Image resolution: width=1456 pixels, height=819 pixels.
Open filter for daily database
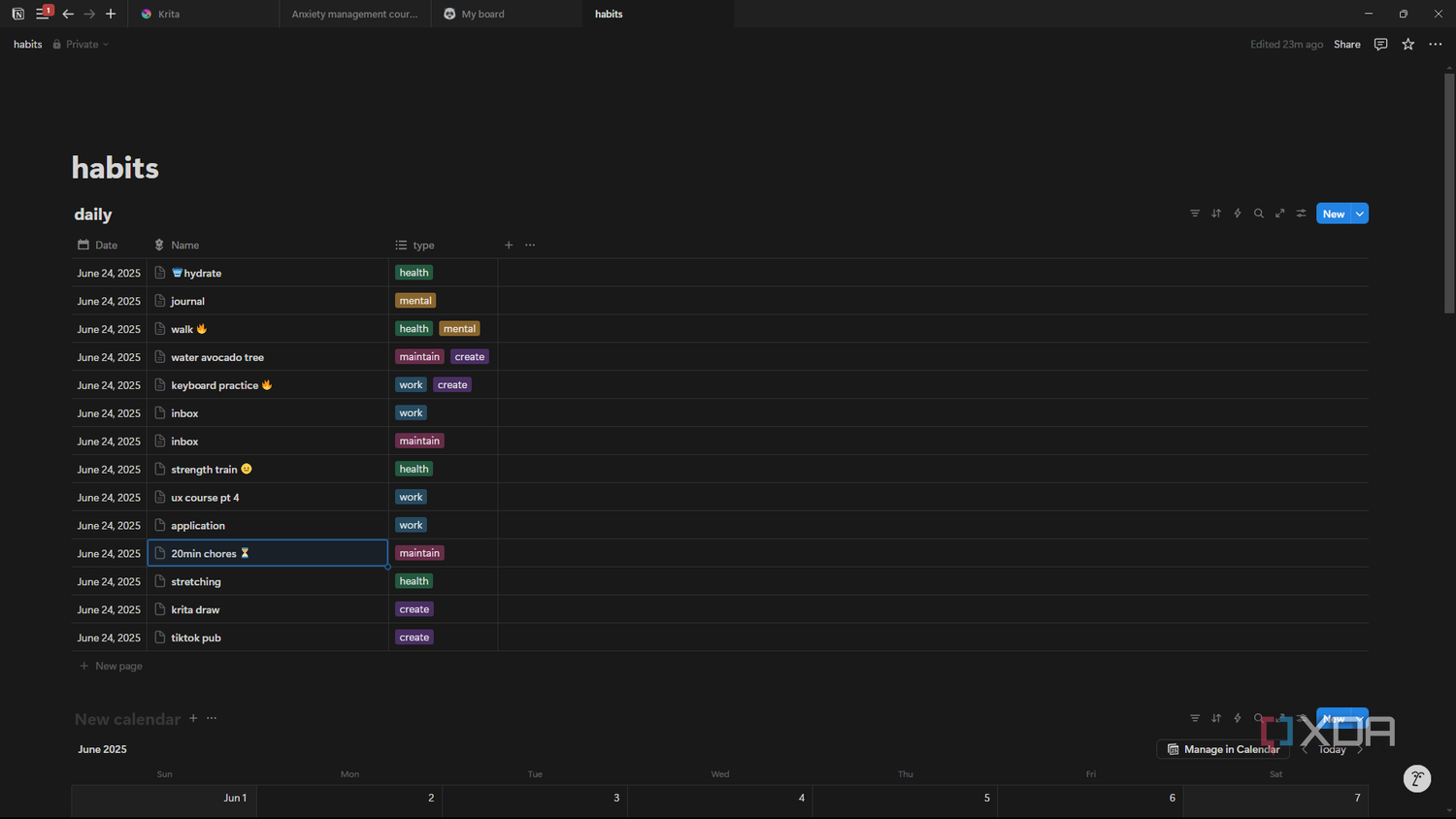tap(1195, 213)
